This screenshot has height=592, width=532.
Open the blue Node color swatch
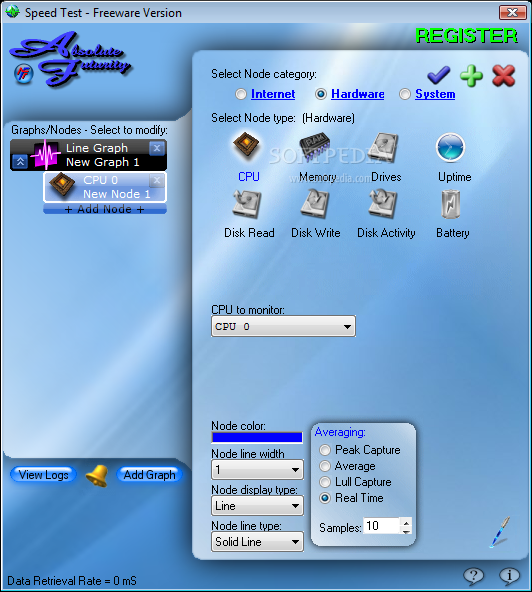coord(257,437)
